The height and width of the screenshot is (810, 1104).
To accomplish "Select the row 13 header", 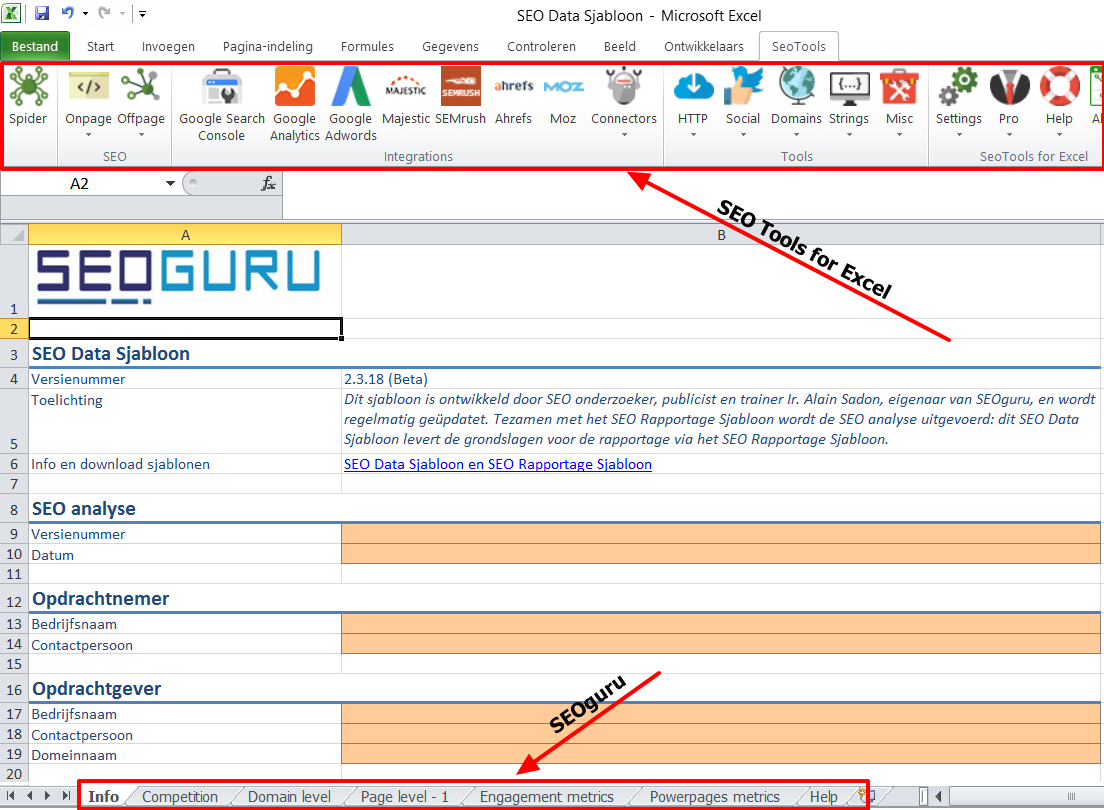I will coord(14,624).
